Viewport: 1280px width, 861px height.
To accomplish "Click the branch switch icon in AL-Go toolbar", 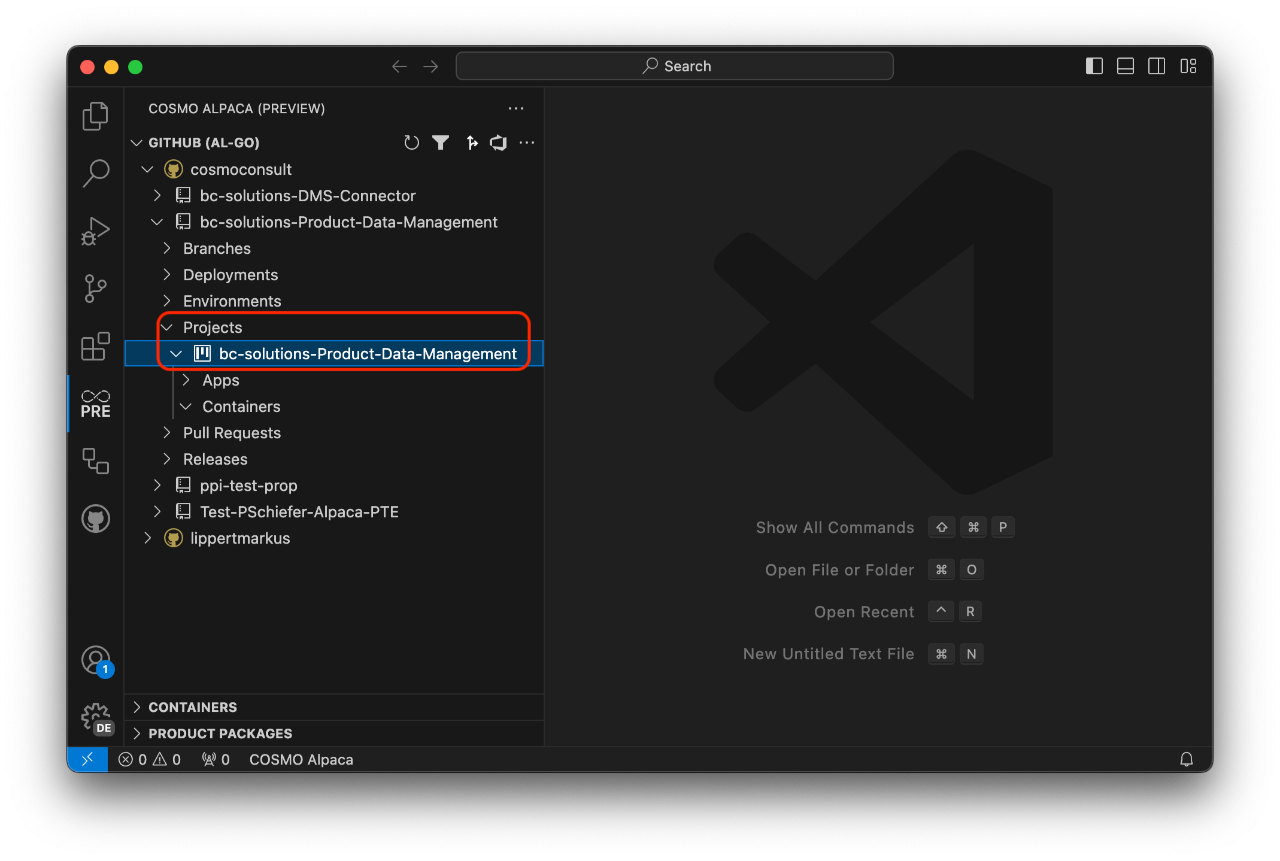I will (x=472, y=142).
